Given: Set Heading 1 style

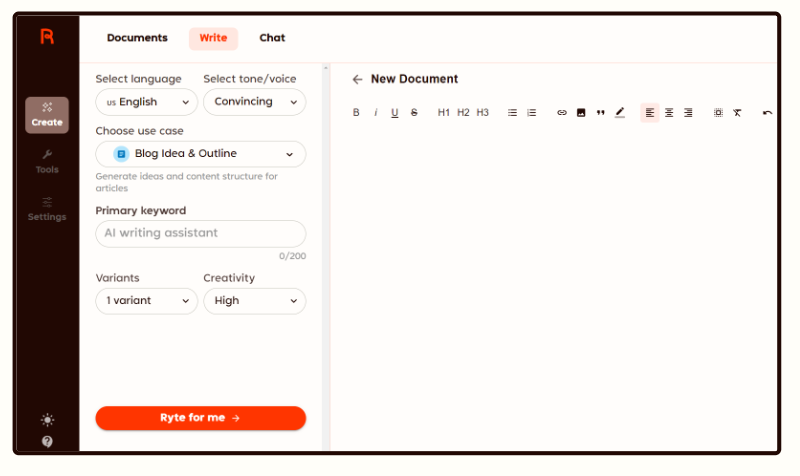Looking at the screenshot, I should pos(443,113).
